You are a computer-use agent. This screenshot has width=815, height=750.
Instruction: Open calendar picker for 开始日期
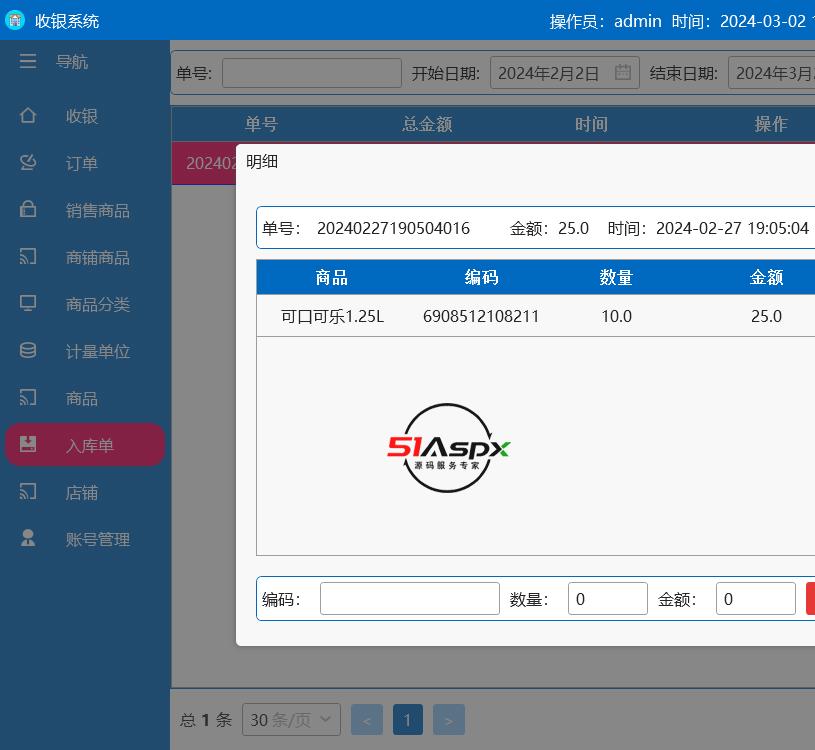coord(623,73)
